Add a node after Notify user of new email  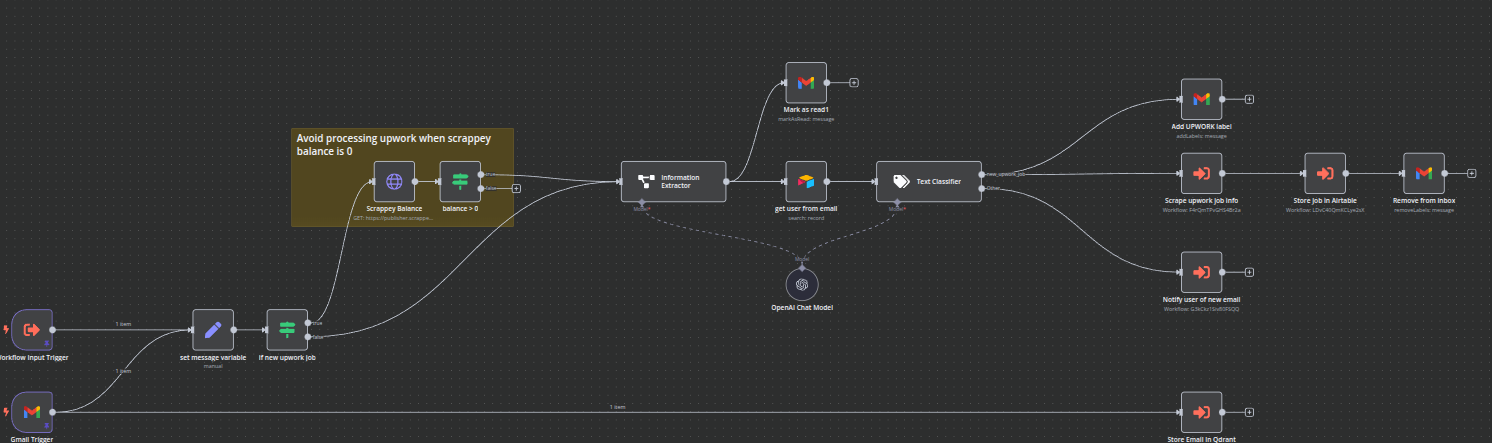[x=1250, y=271]
